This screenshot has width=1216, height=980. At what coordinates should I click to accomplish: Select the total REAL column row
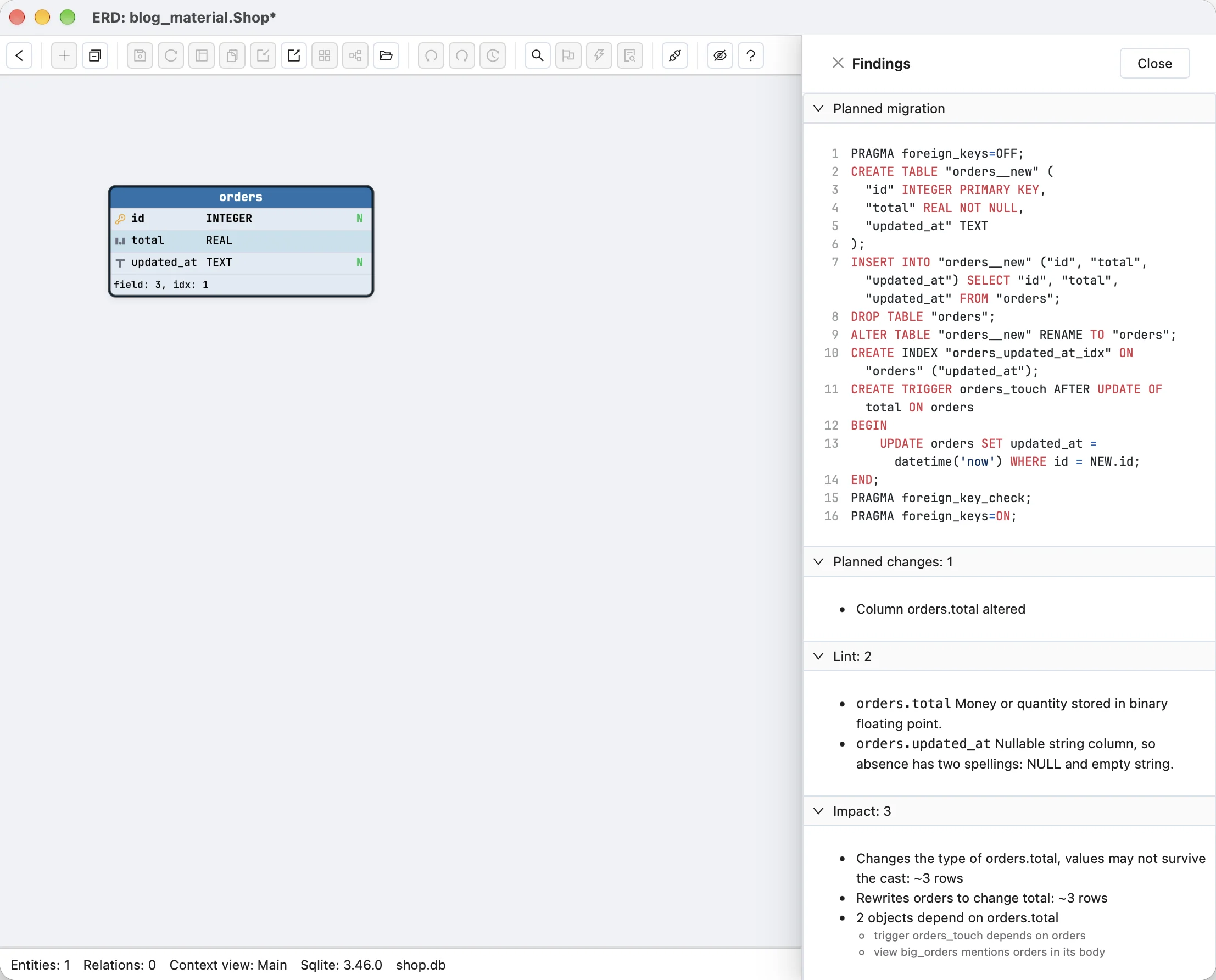click(241, 241)
